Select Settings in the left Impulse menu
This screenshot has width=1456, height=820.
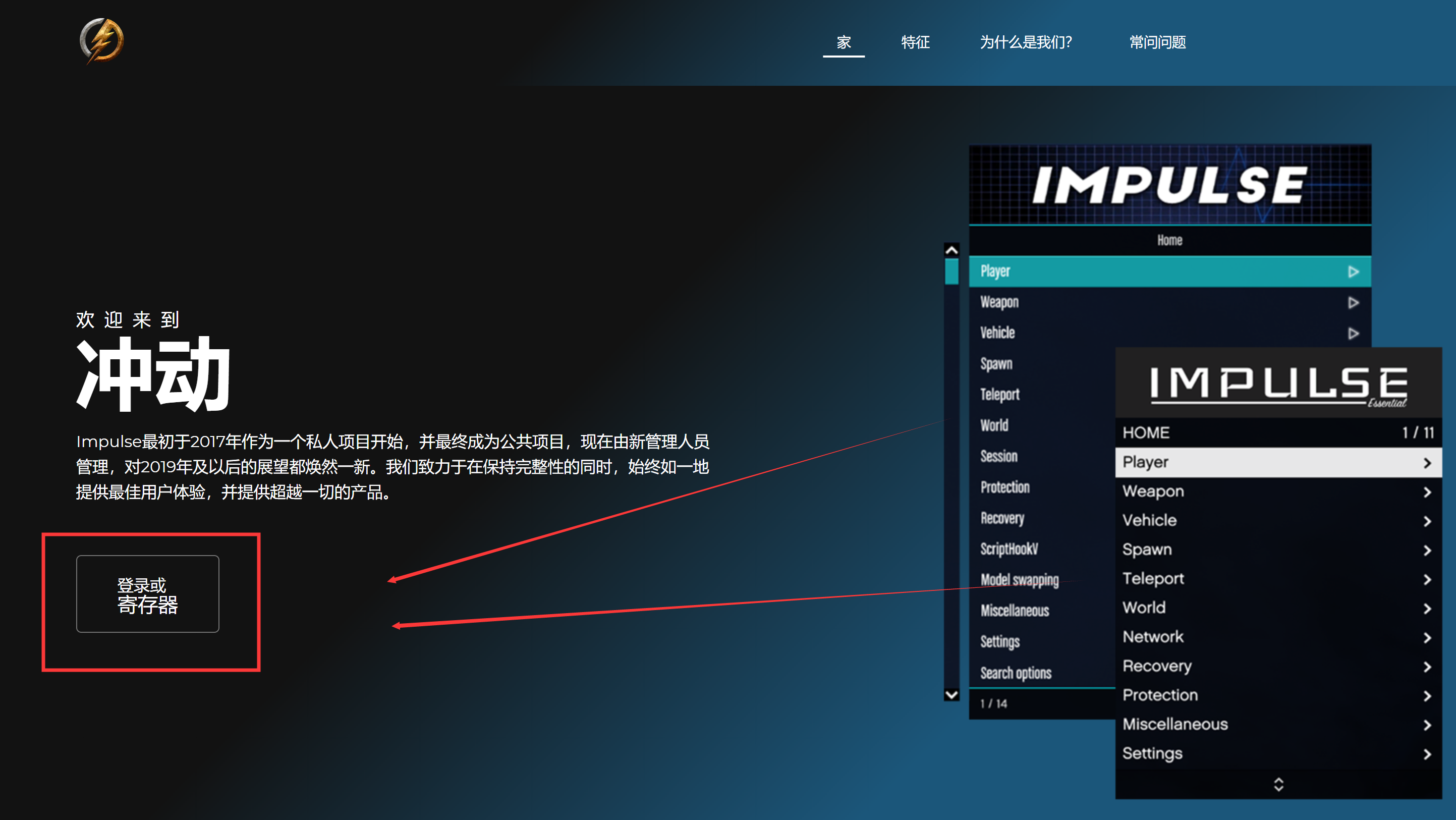[1000, 642]
